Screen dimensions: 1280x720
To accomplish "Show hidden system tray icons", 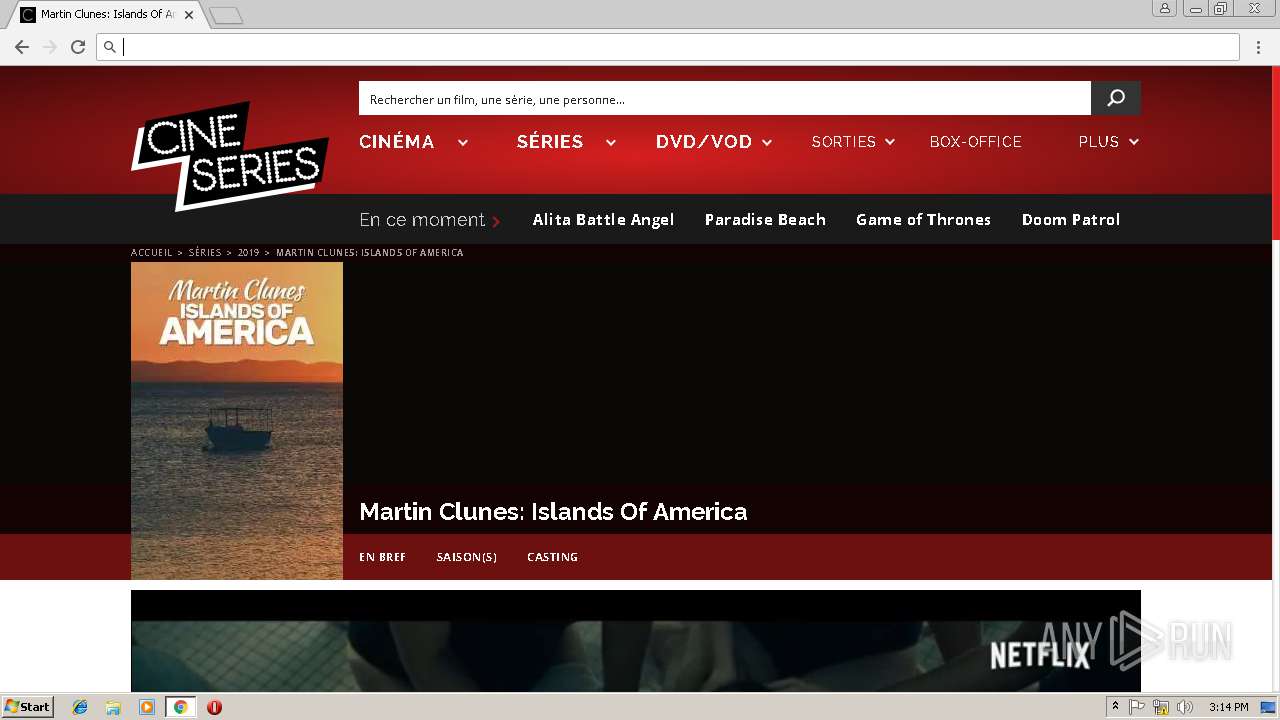I will (1115, 707).
